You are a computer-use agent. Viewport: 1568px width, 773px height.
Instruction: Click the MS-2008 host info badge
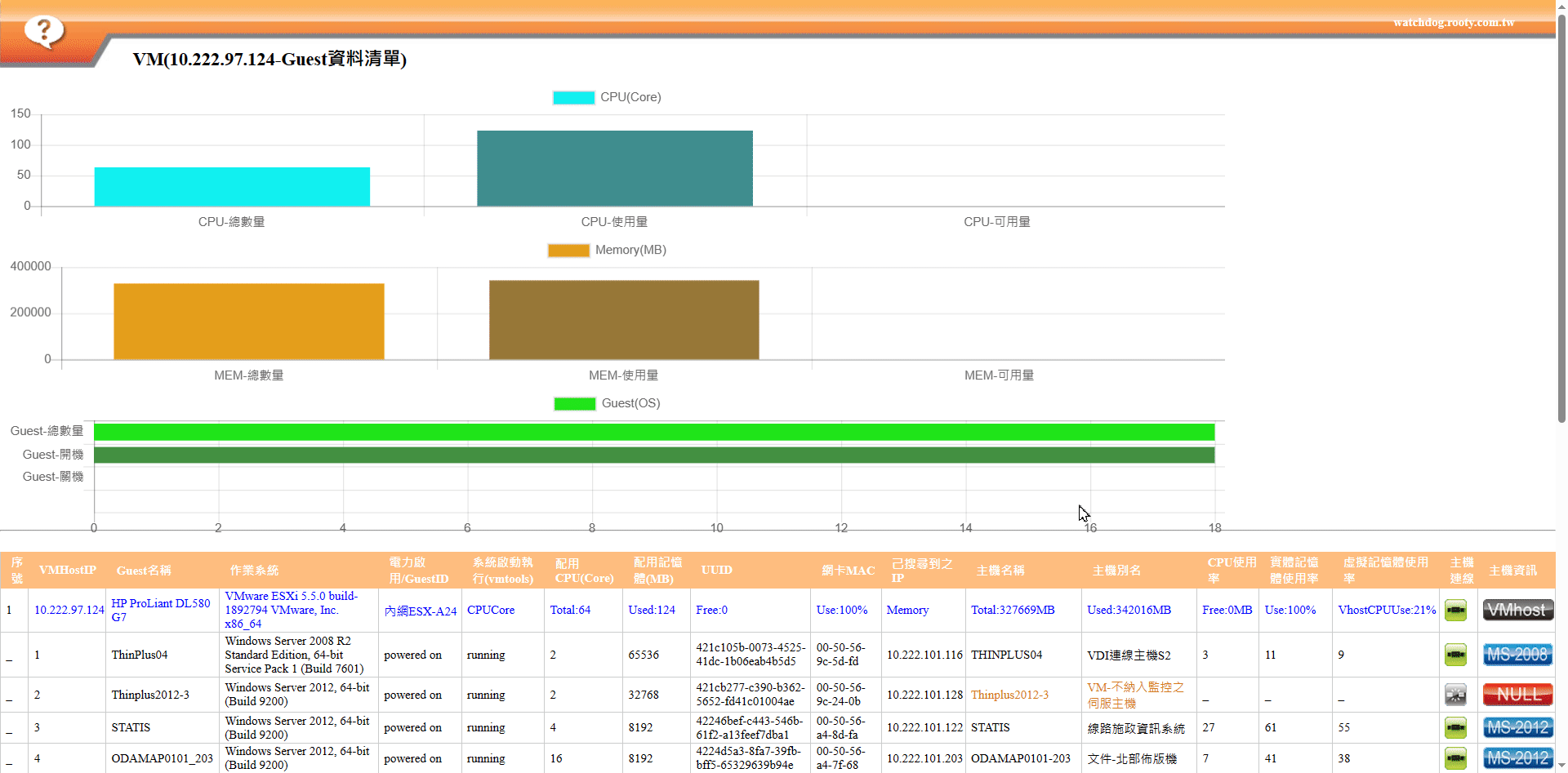click(x=1517, y=655)
